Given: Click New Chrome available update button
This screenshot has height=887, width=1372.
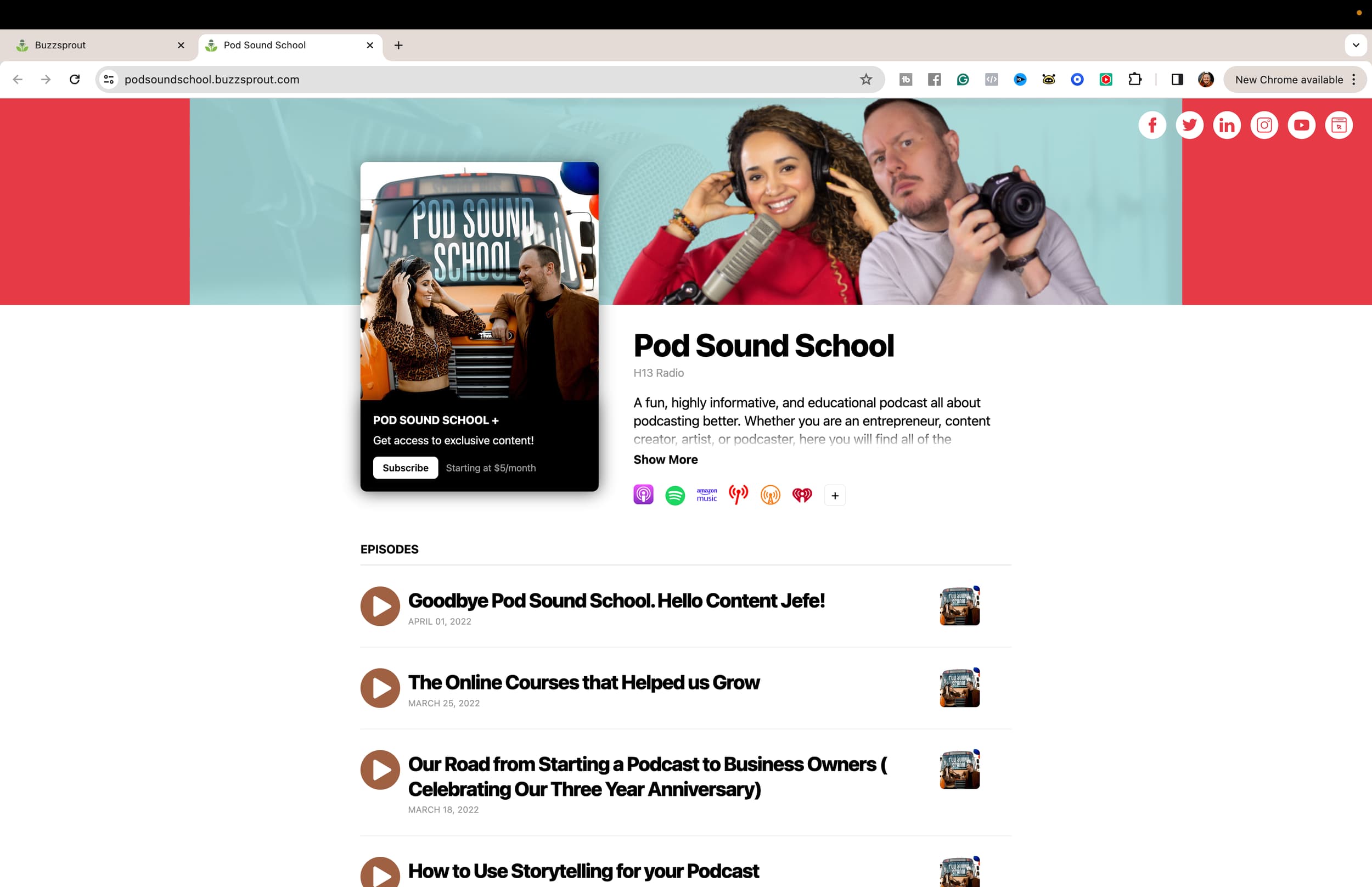Looking at the screenshot, I should [1295, 80].
